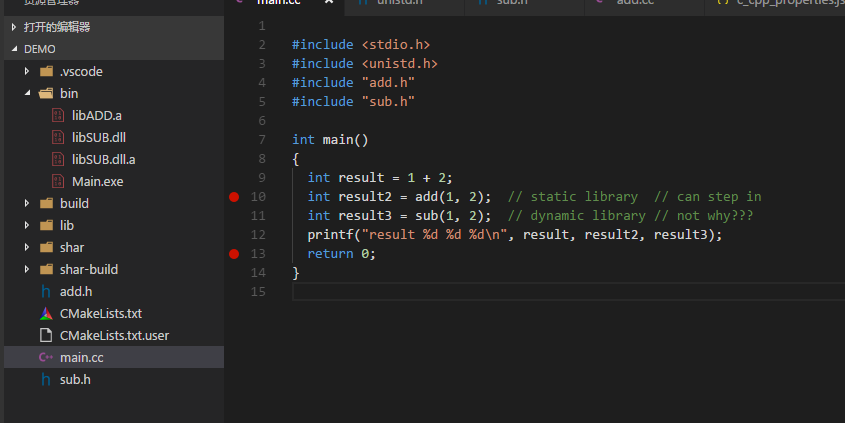The width and height of the screenshot is (845, 423).
Task: Place cursor on #include <unistd.h>
Action: pyautogui.click(x=364, y=64)
